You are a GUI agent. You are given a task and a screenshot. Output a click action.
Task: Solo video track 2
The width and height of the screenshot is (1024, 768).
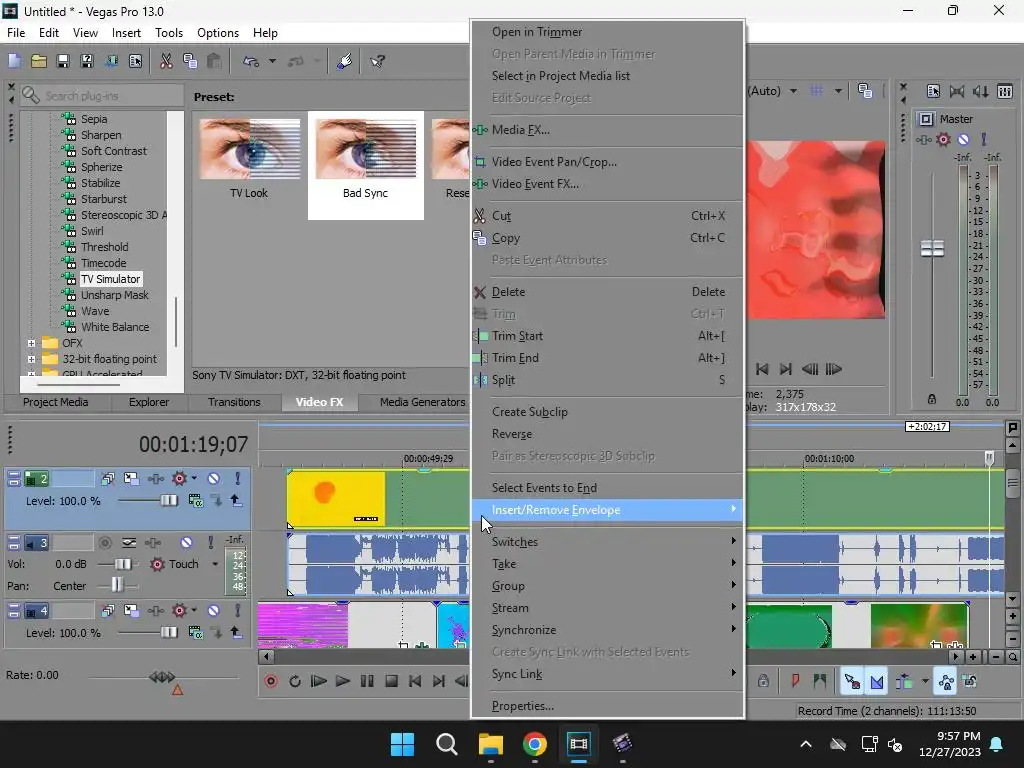(237, 479)
